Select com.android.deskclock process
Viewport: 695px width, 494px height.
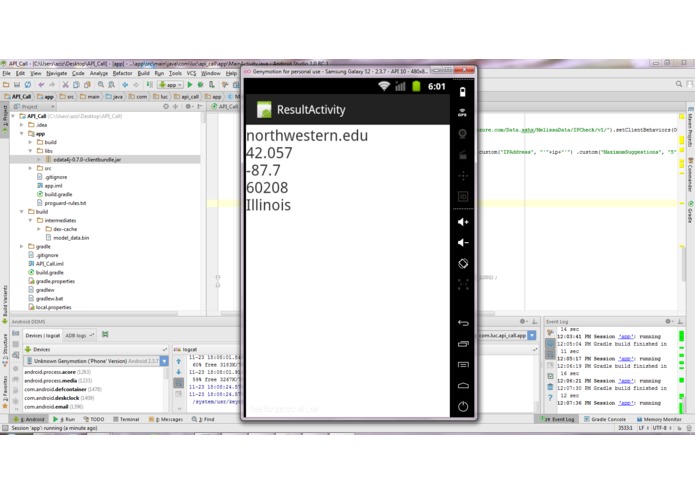click(x=59, y=398)
